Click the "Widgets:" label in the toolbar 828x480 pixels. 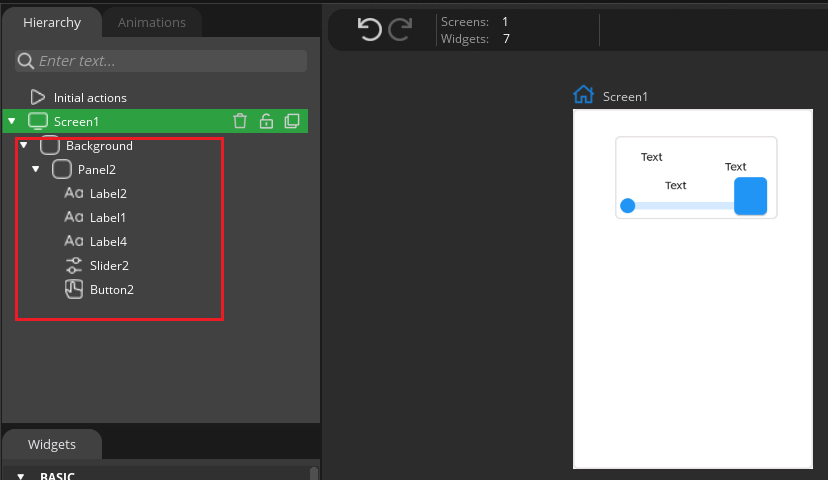click(465, 39)
